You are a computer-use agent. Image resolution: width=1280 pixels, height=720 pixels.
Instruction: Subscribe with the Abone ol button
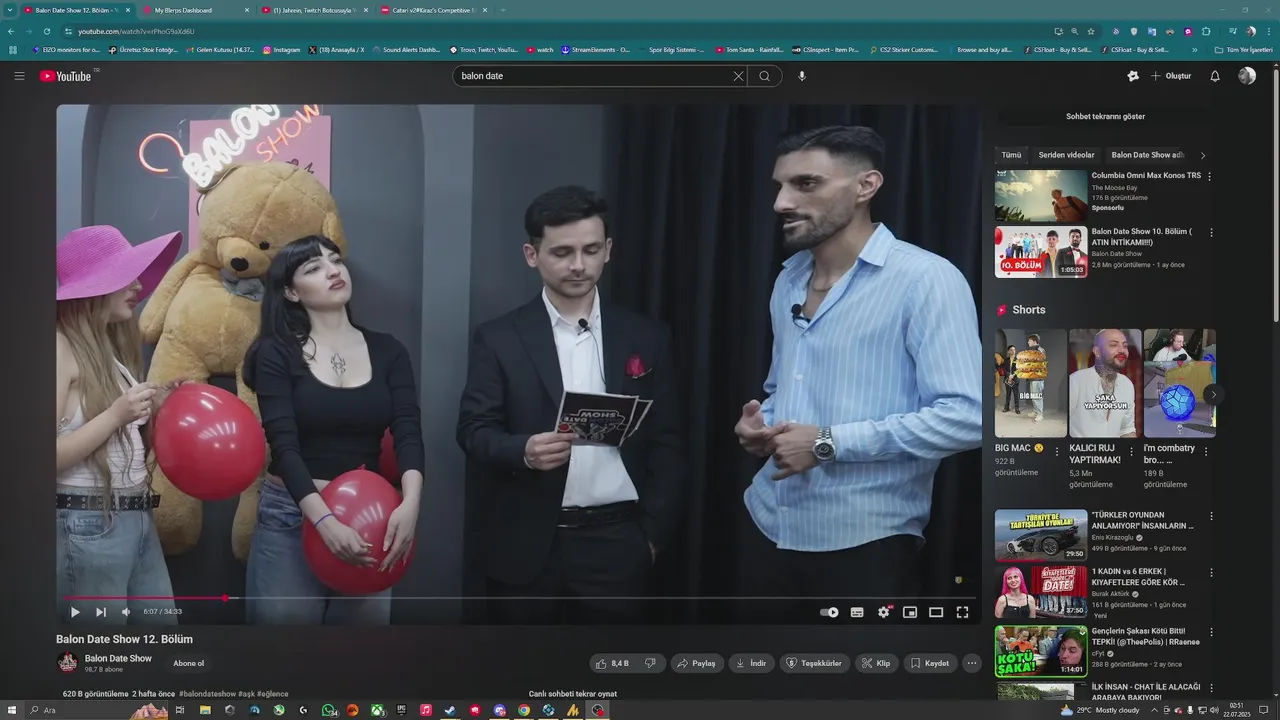click(x=189, y=663)
